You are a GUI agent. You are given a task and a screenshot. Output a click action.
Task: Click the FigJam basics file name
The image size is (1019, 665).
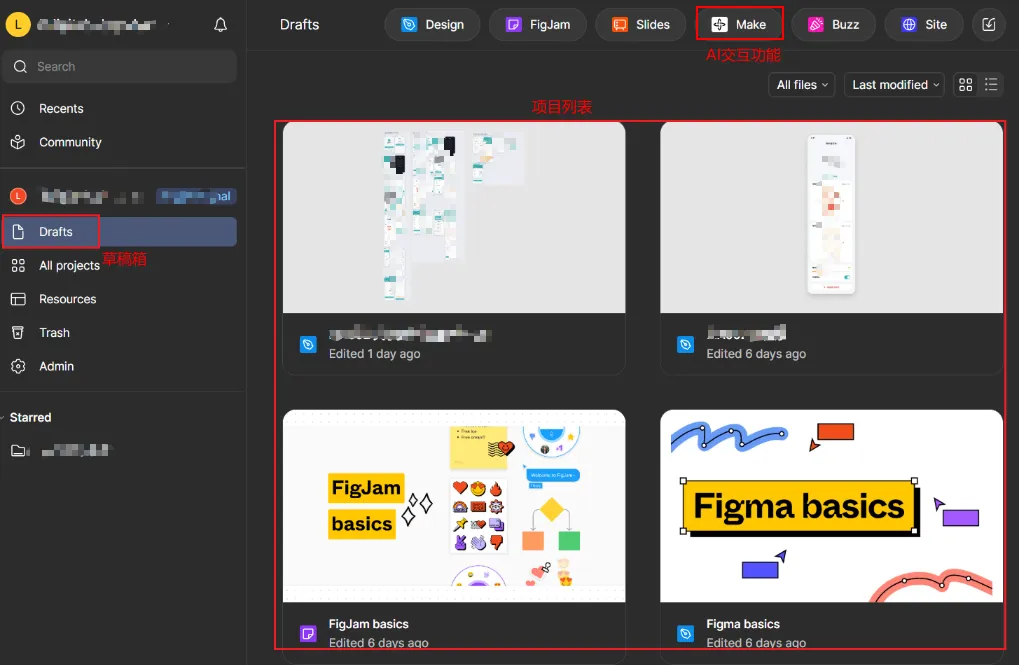click(x=368, y=624)
